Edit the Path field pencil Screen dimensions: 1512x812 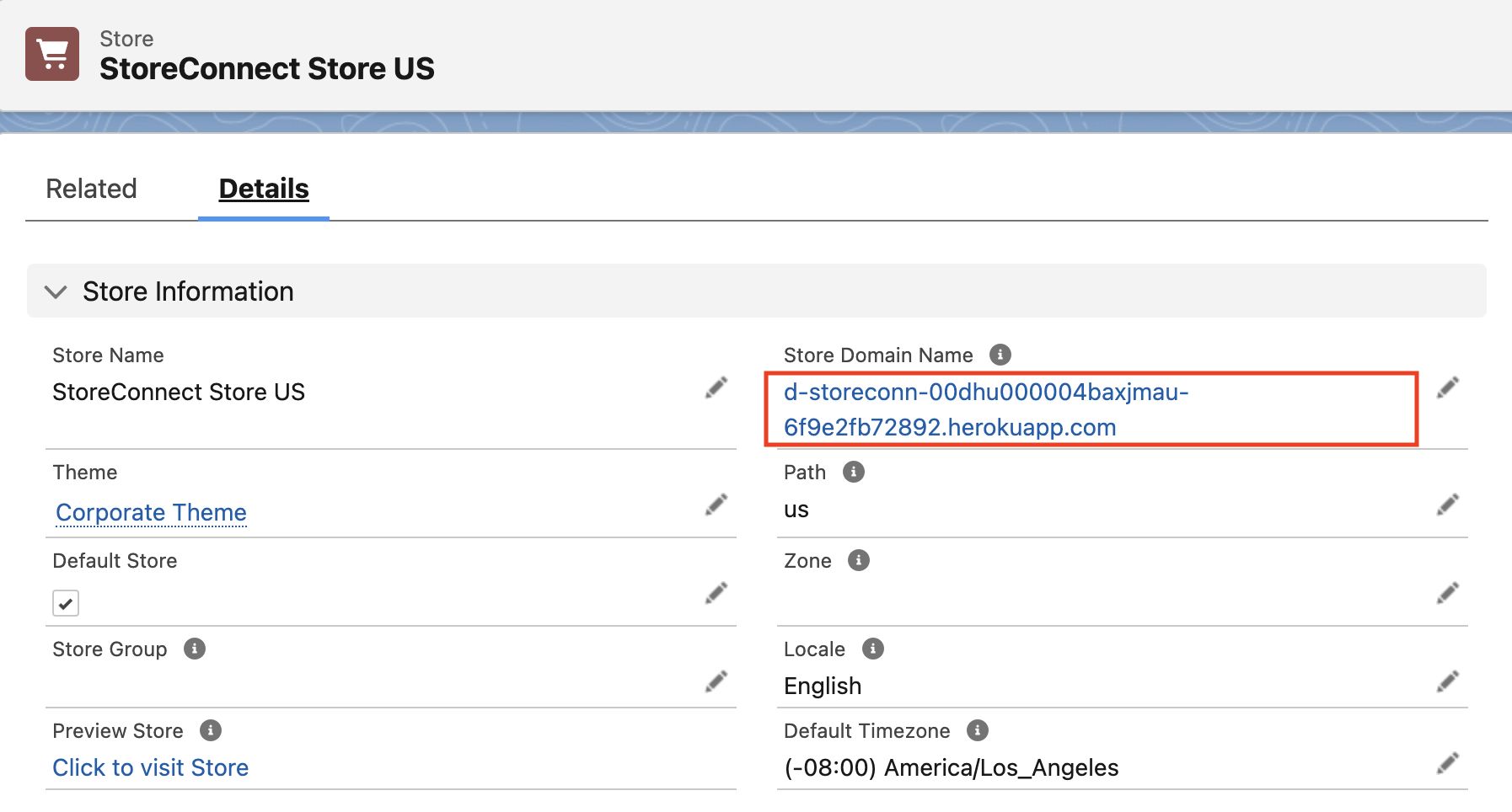pyautogui.click(x=1448, y=505)
